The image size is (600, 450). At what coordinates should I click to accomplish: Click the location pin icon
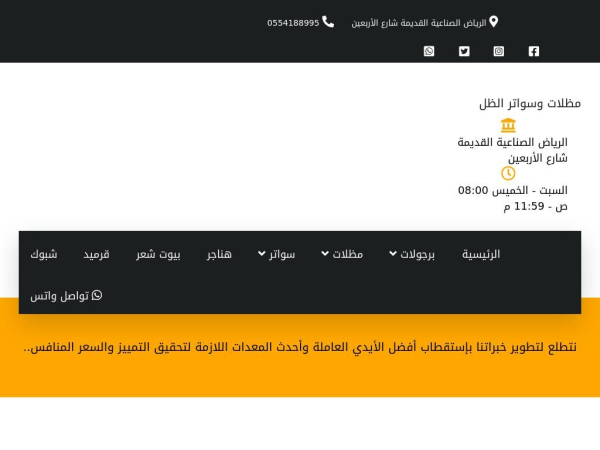coord(494,21)
